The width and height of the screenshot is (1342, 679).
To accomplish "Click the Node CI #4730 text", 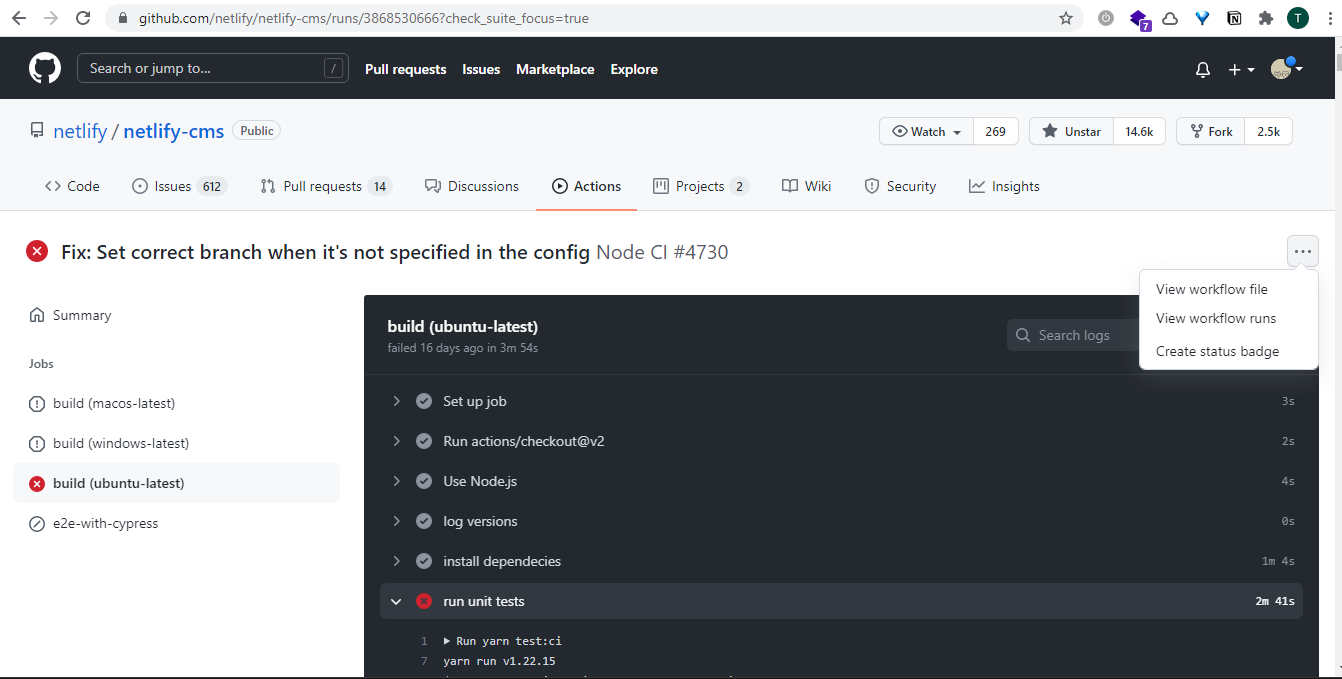I will (662, 252).
